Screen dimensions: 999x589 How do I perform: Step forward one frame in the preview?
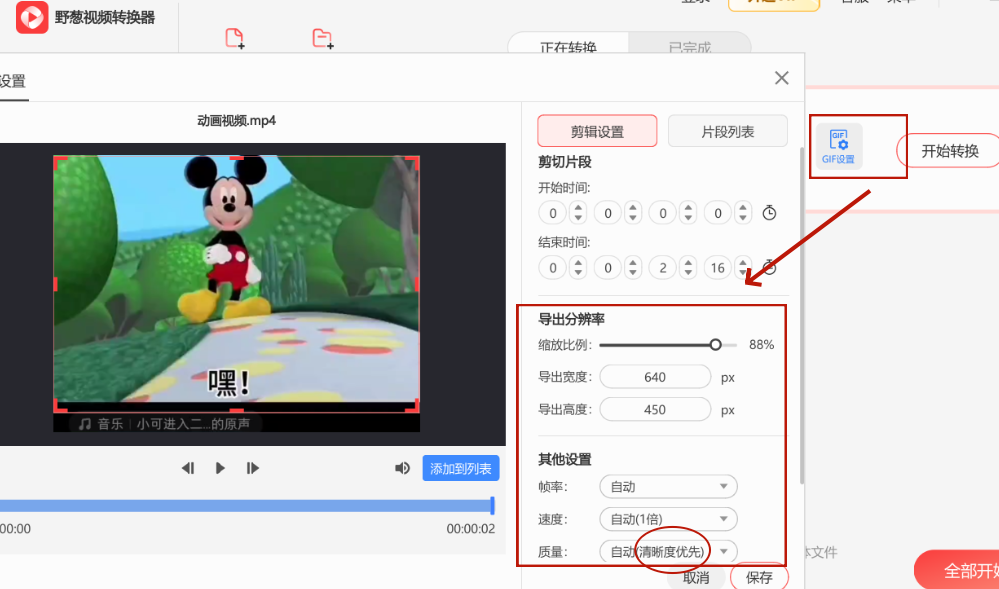click(x=252, y=467)
